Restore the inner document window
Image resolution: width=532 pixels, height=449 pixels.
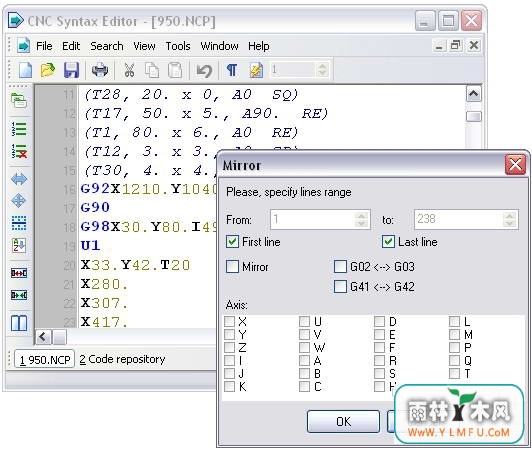tap(455, 45)
